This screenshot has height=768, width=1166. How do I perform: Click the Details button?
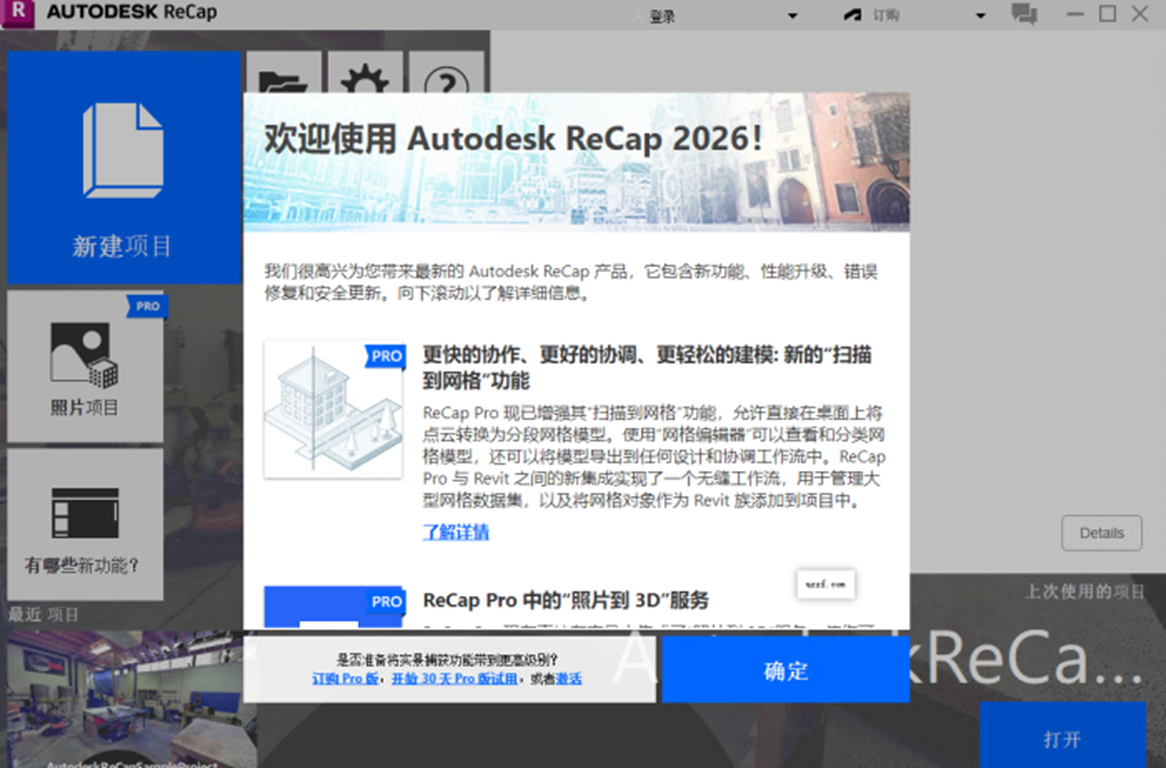click(x=1101, y=533)
